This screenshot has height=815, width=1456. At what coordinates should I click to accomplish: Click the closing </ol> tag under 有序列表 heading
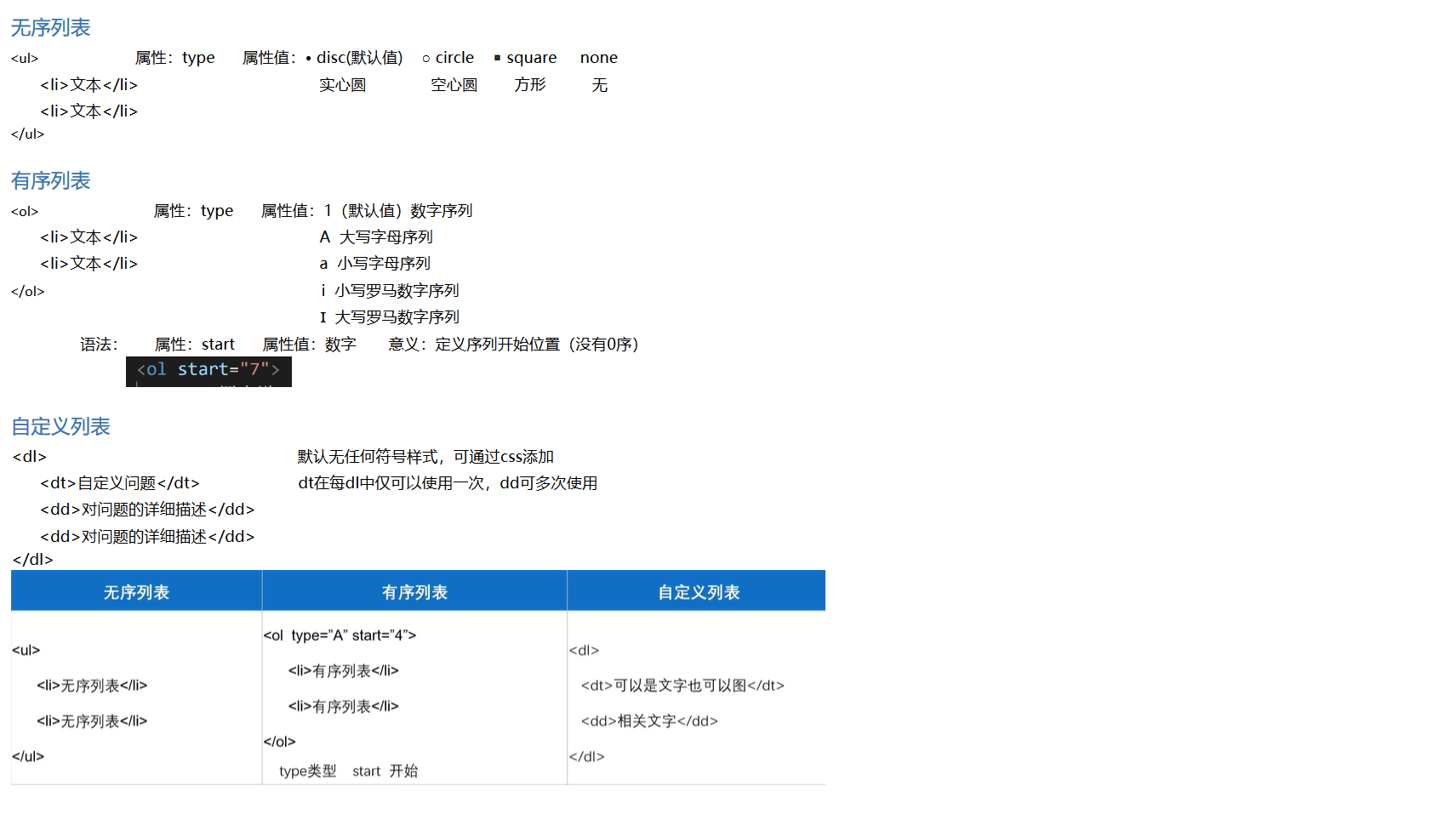point(27,291)
